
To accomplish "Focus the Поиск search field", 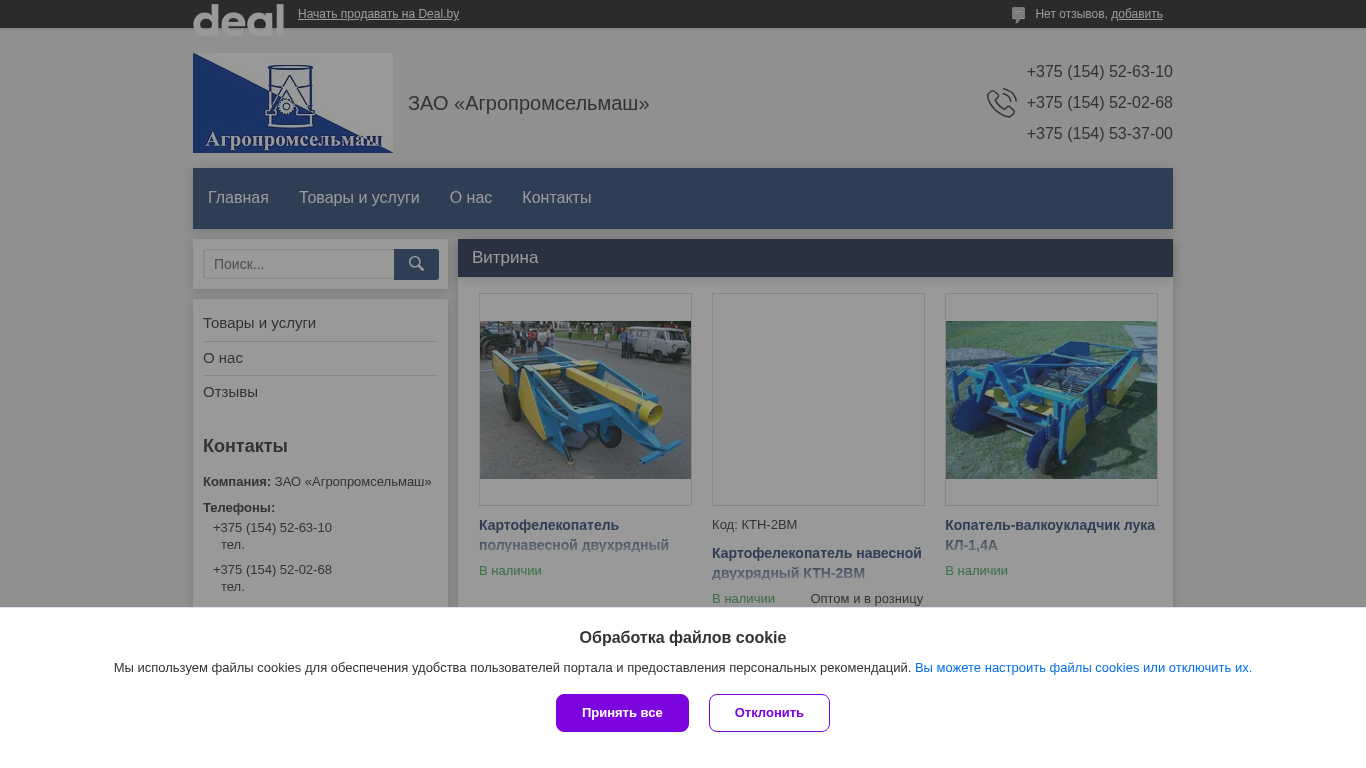I will coord(299,264).
